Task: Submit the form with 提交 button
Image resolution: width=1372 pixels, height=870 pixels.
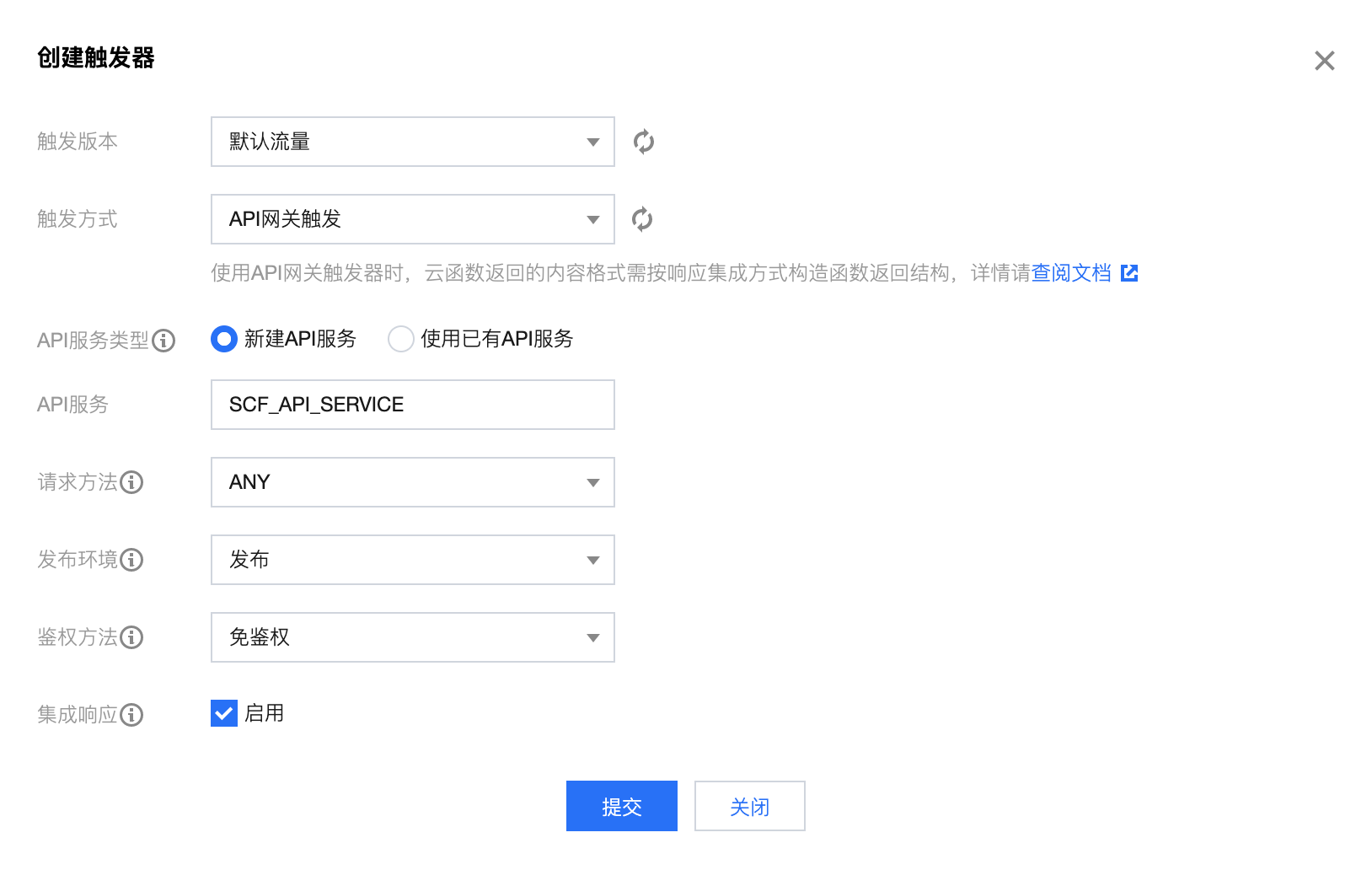Action: (621, 806)
